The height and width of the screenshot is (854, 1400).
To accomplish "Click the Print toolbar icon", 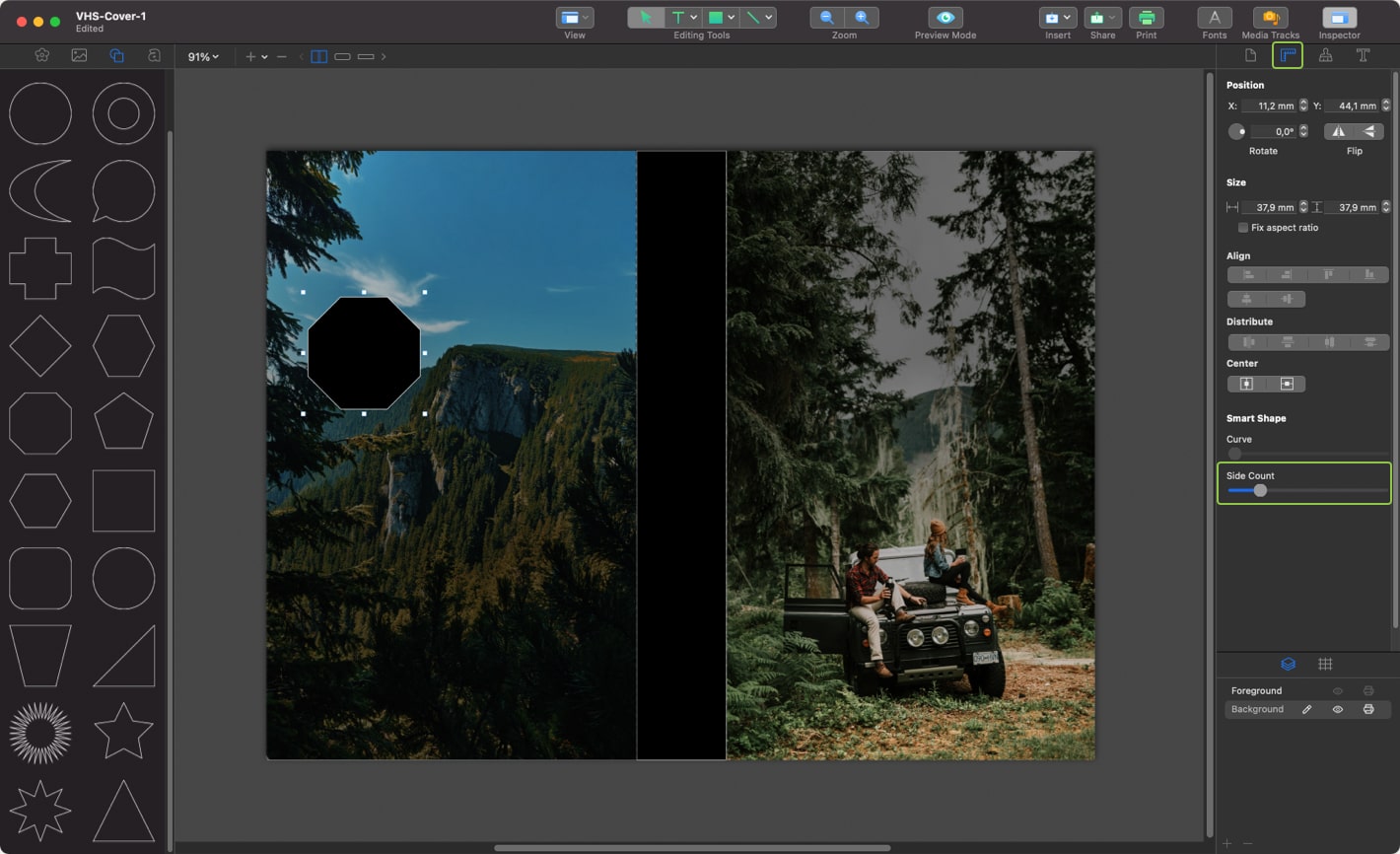I will point(1146,18).
